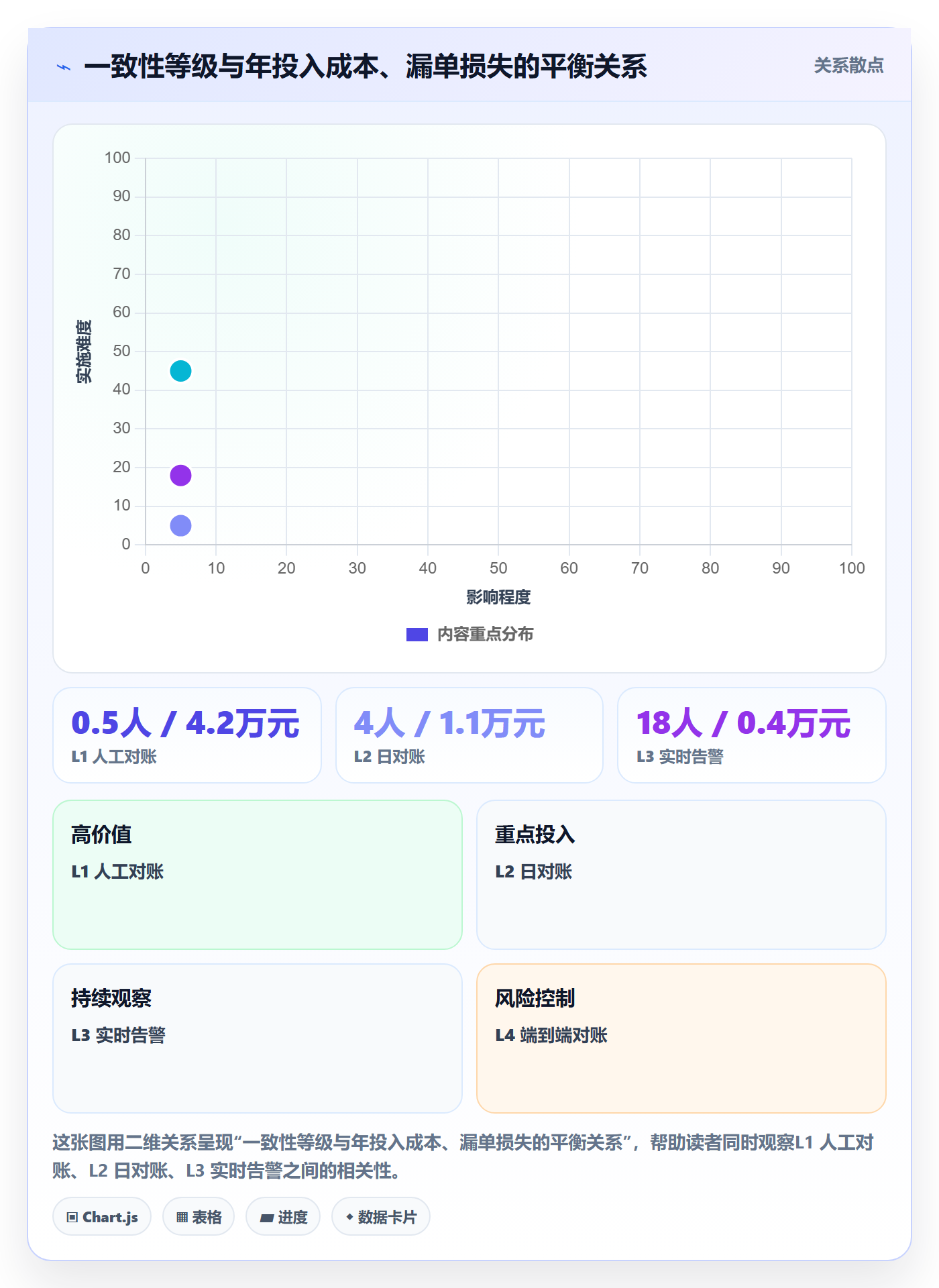
Task: Click the 实施难度 y-axis title
Action: point(84,352)
